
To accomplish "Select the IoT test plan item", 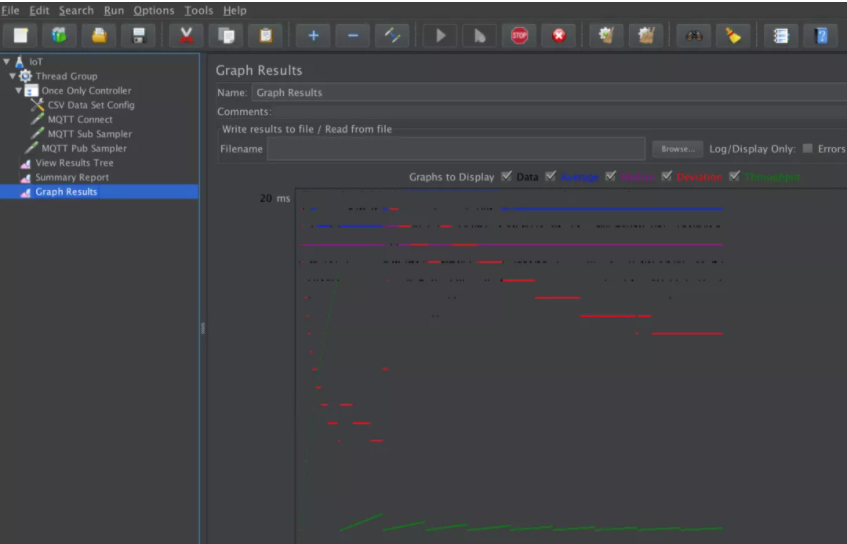I will click(36, 62).
